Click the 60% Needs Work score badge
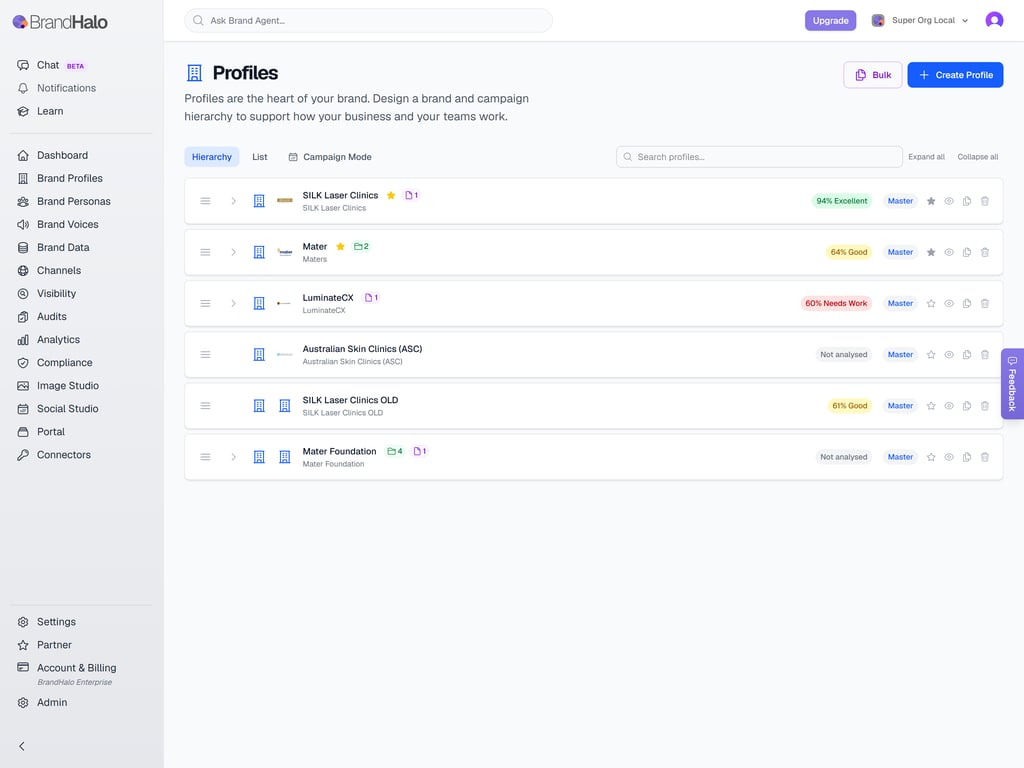 pyautogui.click(x=836, y=304)
